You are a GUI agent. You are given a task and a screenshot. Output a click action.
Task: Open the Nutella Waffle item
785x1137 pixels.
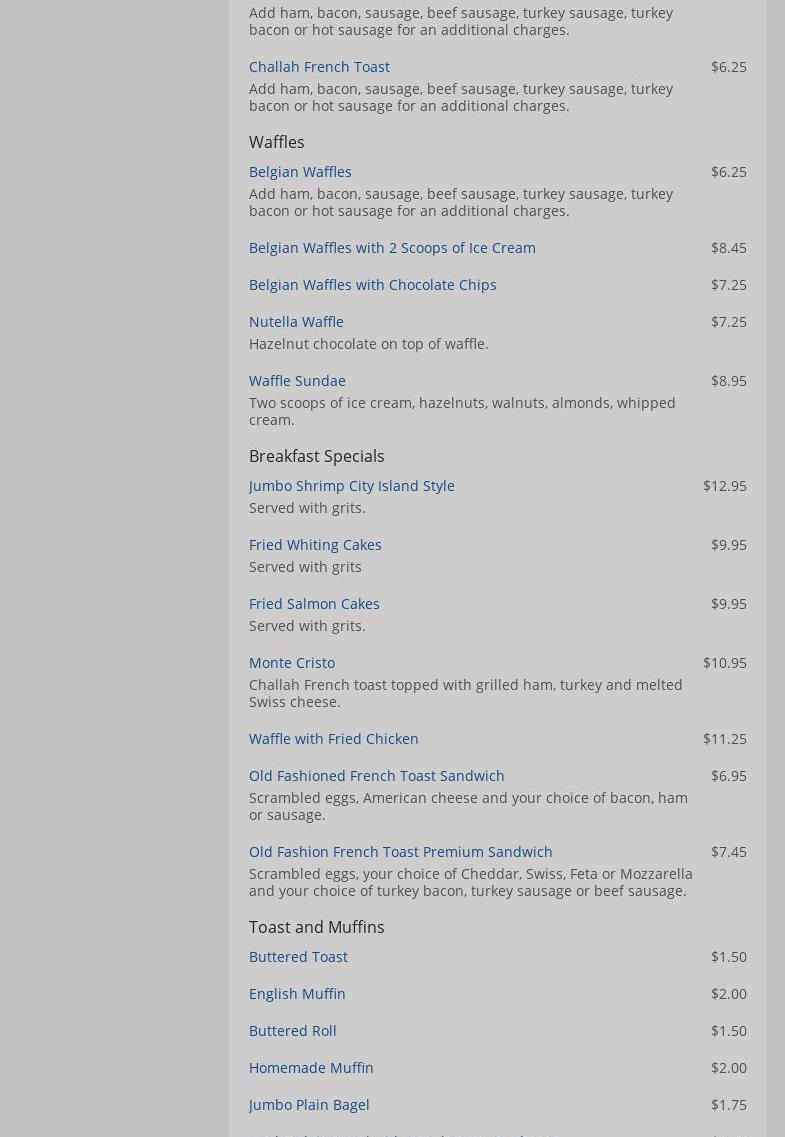296,322
